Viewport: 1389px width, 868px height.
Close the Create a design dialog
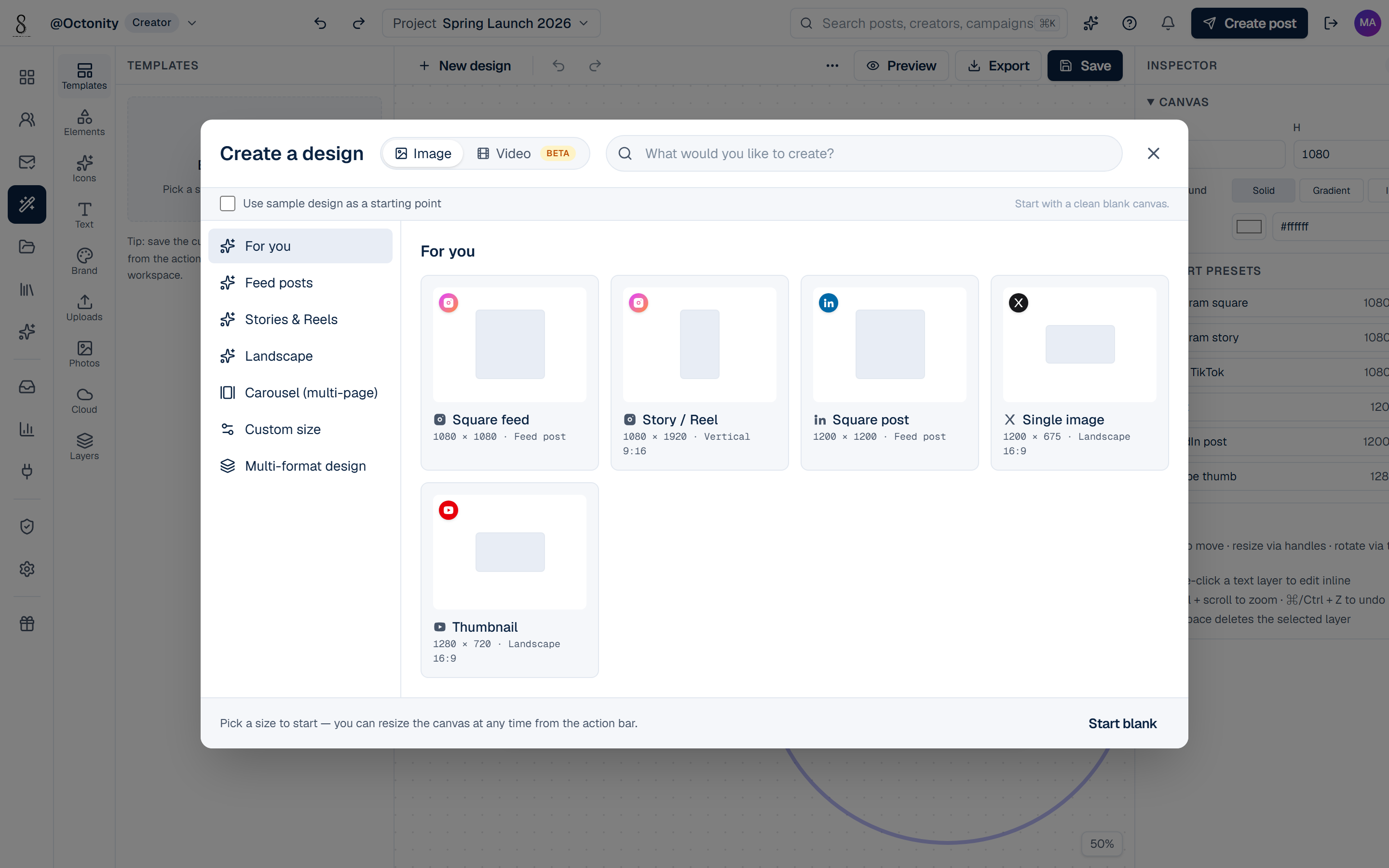tap(1153, 153)
